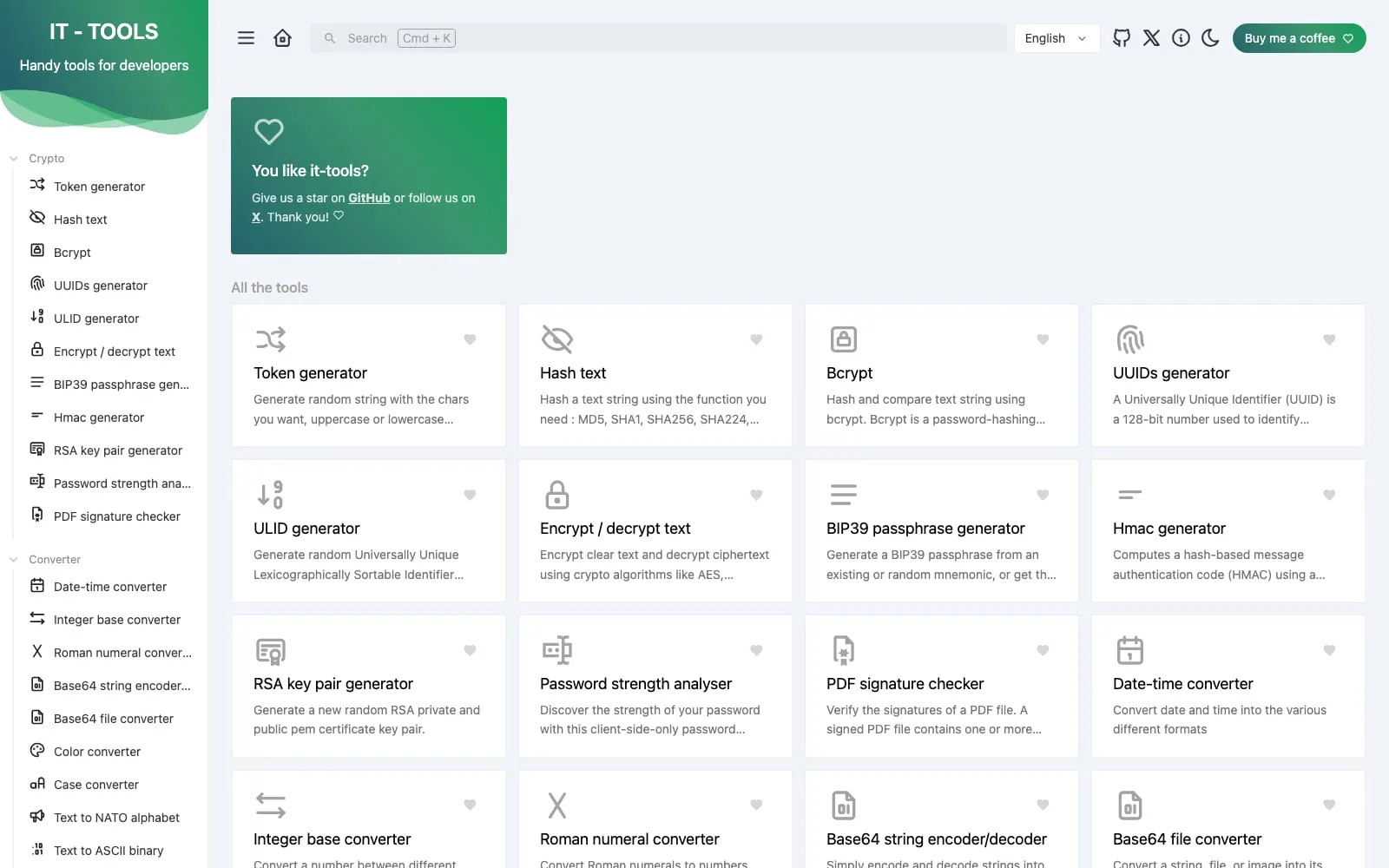This screenshot has width=1389, height=868.
Task: Click the Case converter sidebar icon
Action: coord(37,783)
